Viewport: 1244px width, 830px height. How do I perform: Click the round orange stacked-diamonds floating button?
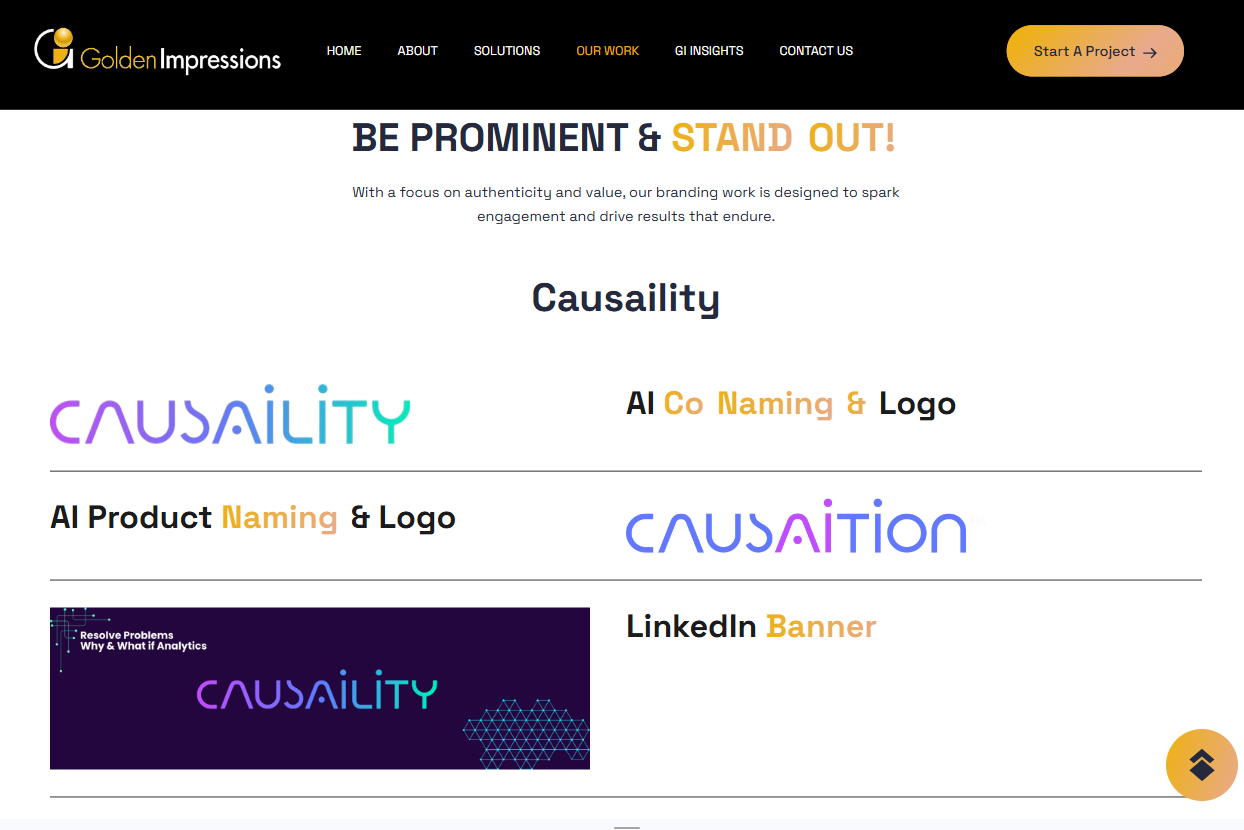pyautogui.click(x=1201, y=765)
